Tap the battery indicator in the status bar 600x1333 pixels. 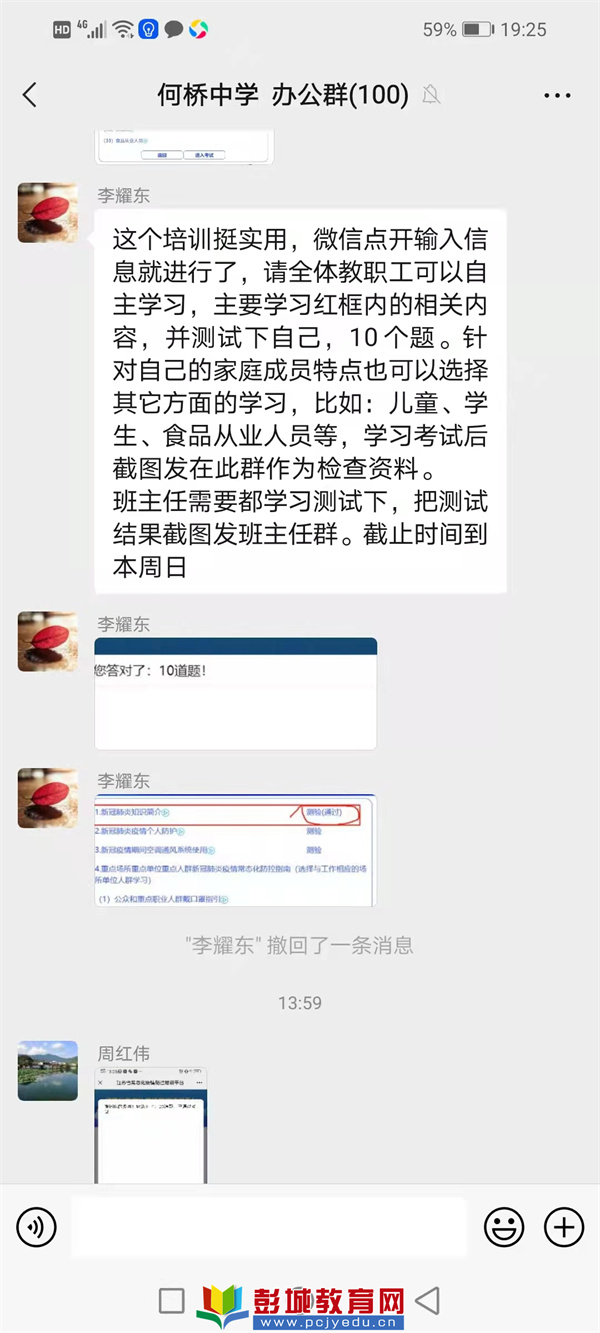[478, 30]
